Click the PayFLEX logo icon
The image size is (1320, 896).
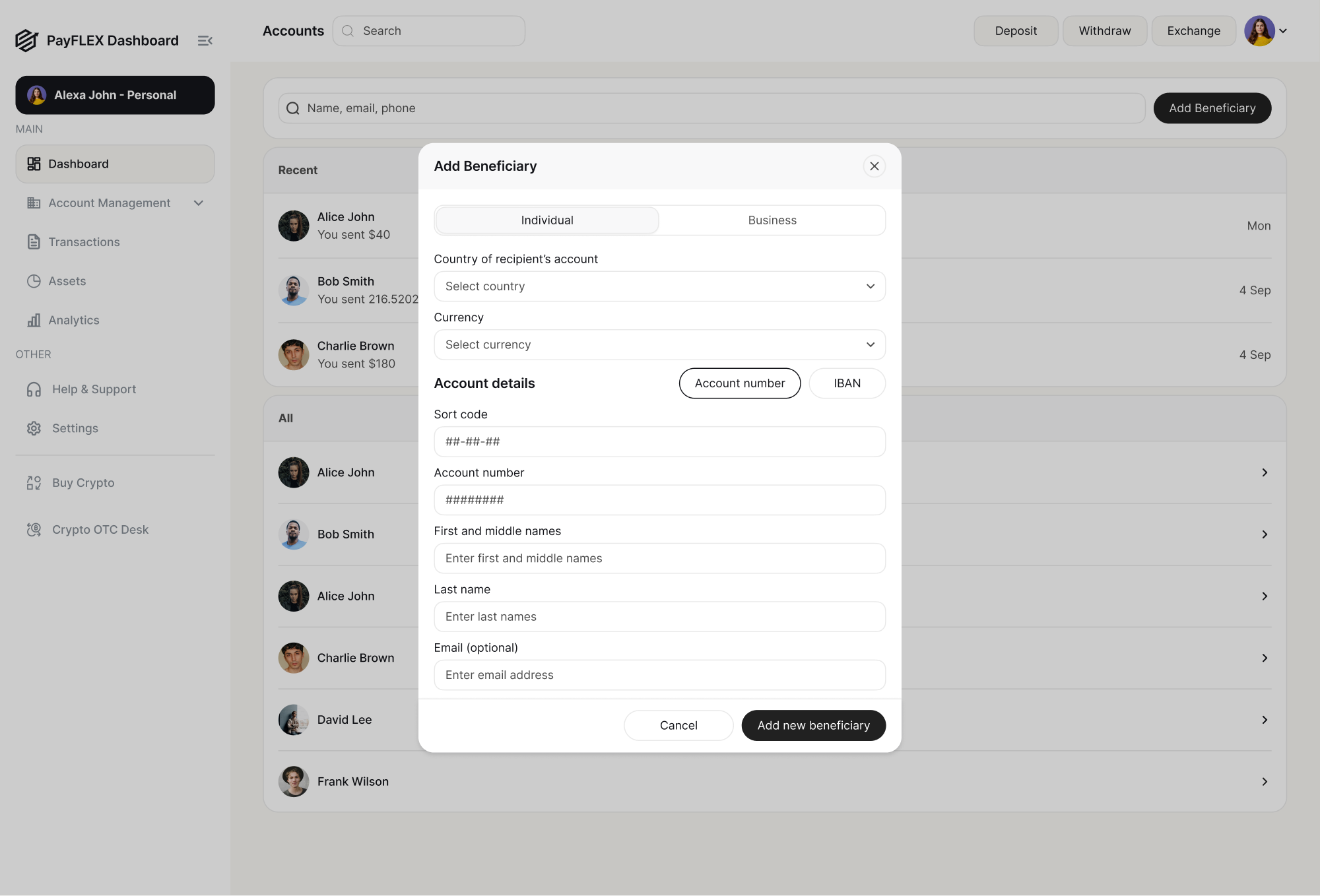(26, 40)
